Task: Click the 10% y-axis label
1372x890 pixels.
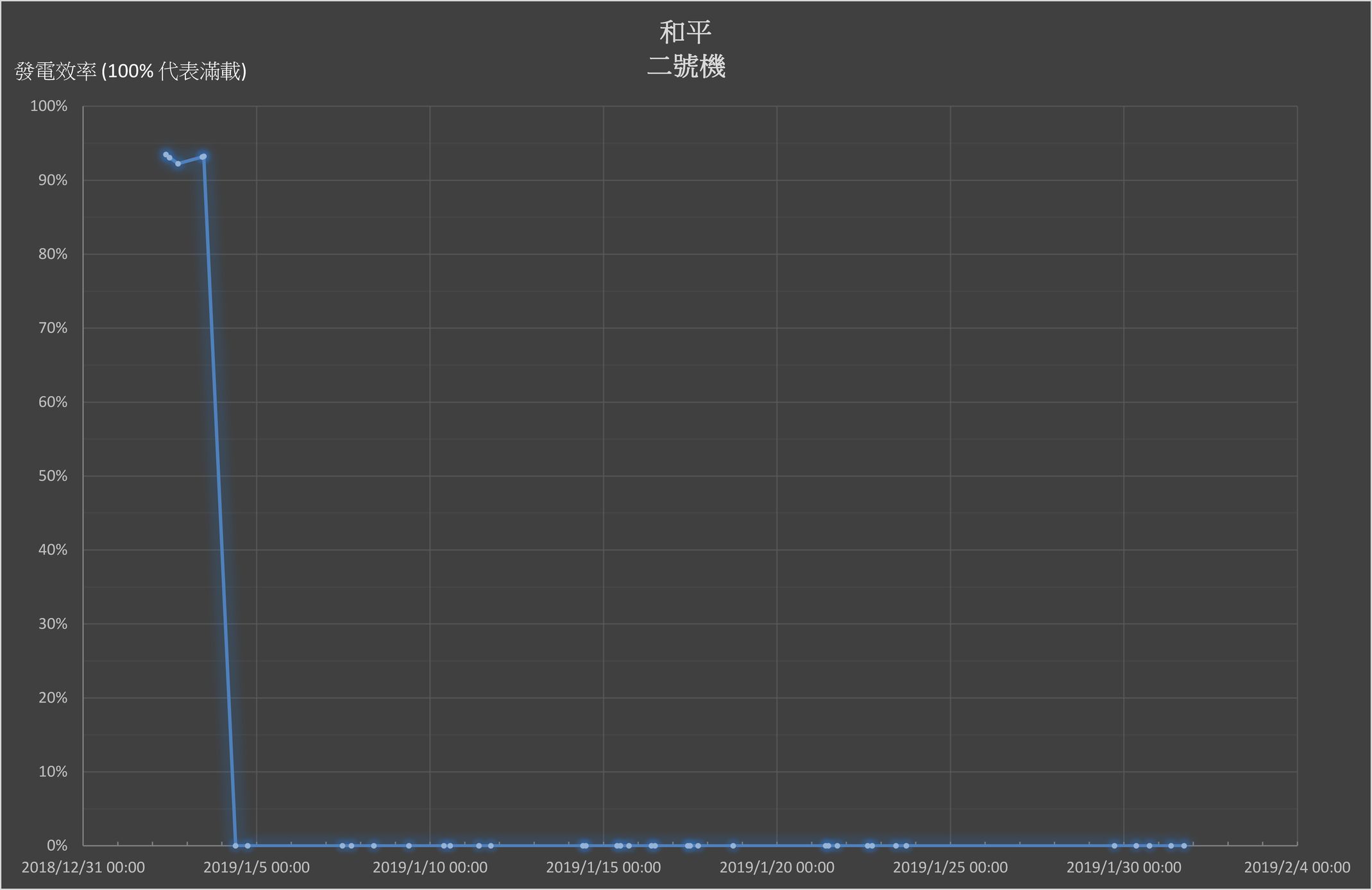Action: pyautogui.click(x=53, y=771)
